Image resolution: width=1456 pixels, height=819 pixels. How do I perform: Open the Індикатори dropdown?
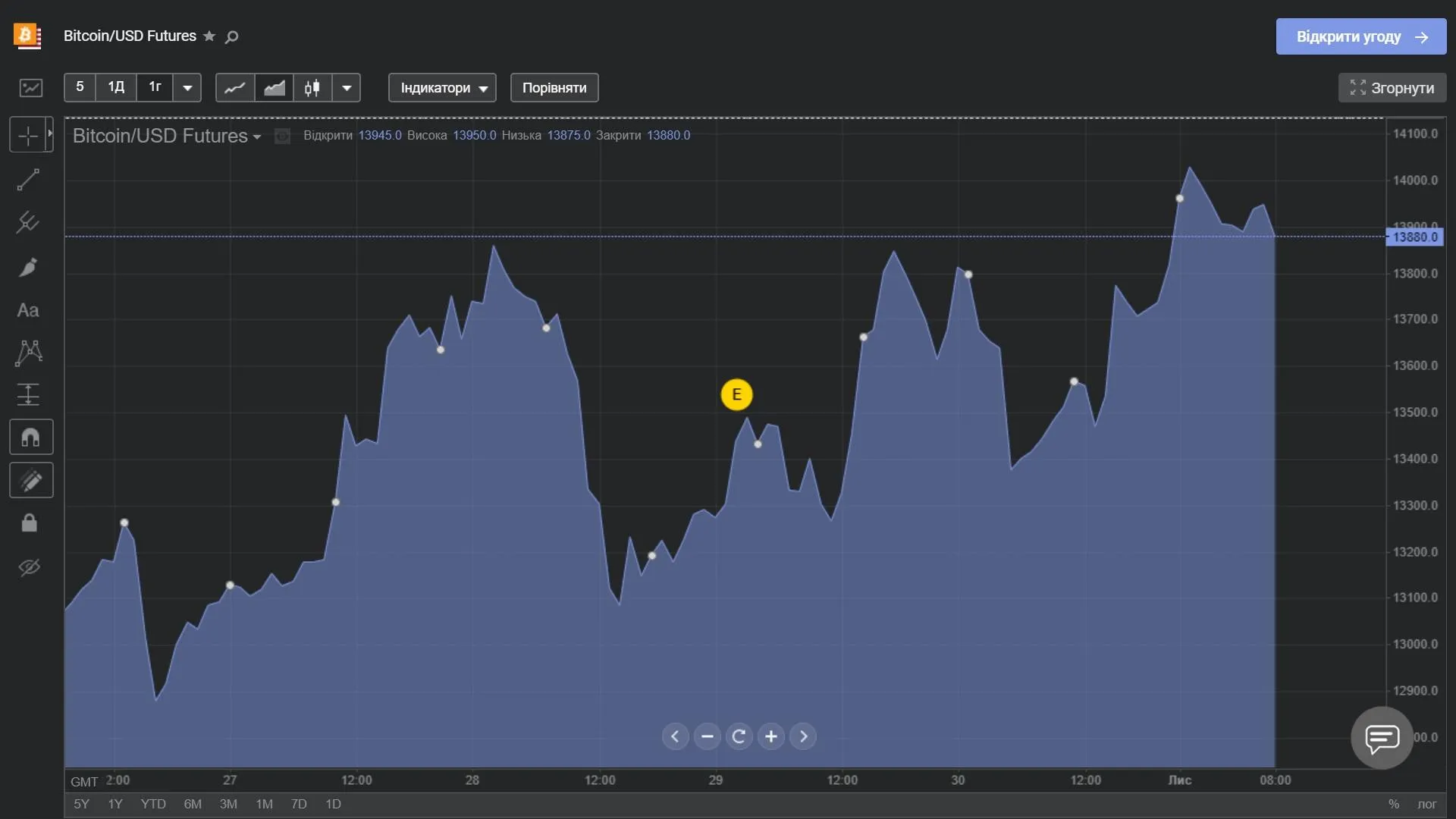pyautogui.click(x=442, y=87)
